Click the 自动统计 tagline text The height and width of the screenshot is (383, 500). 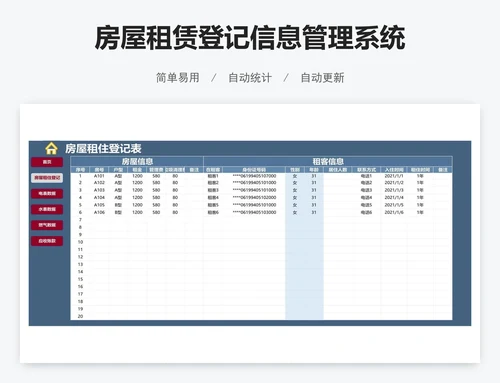(x=250, y=78)
